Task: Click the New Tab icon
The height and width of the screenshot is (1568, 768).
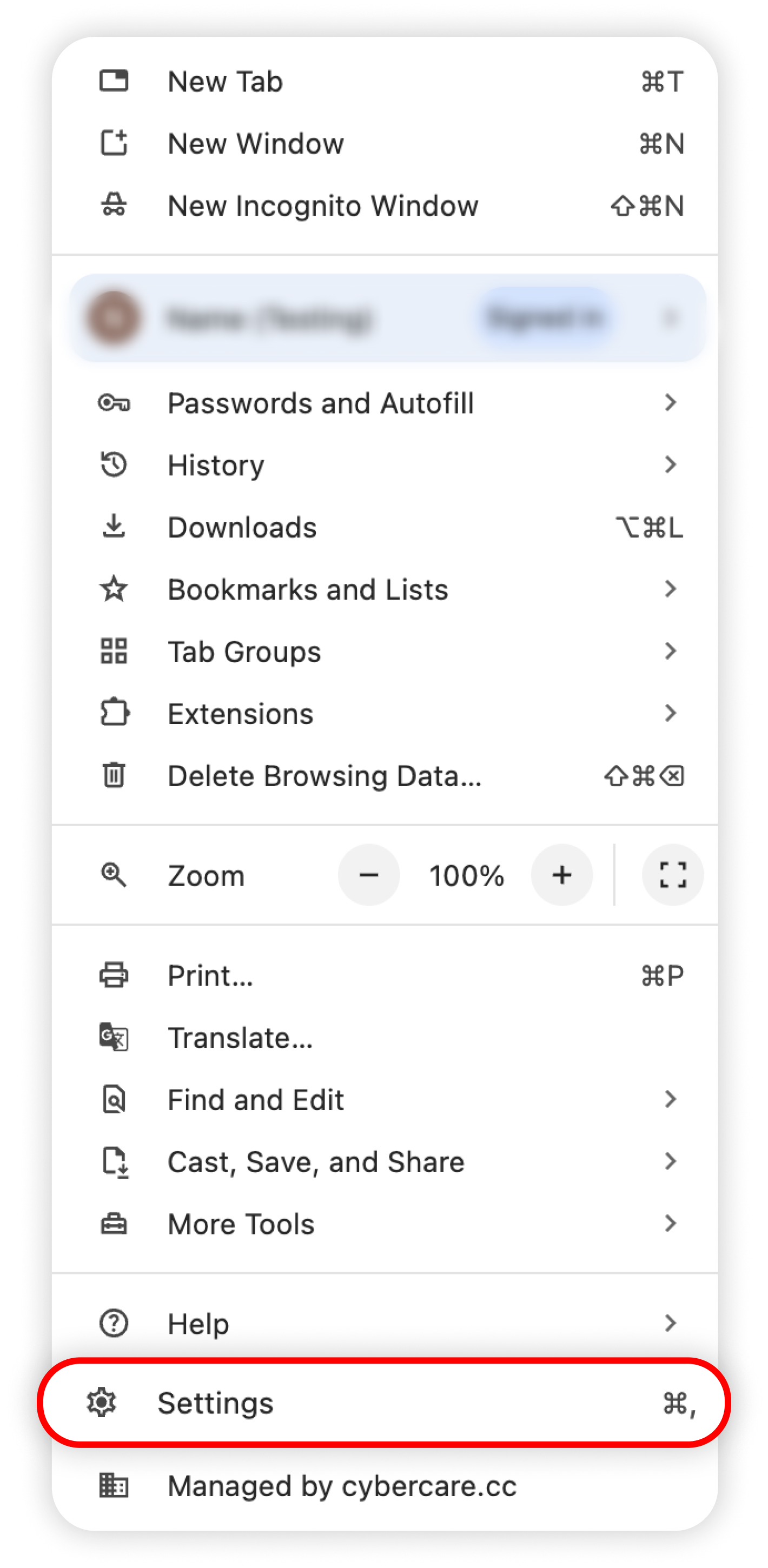Action: [113, 81]
